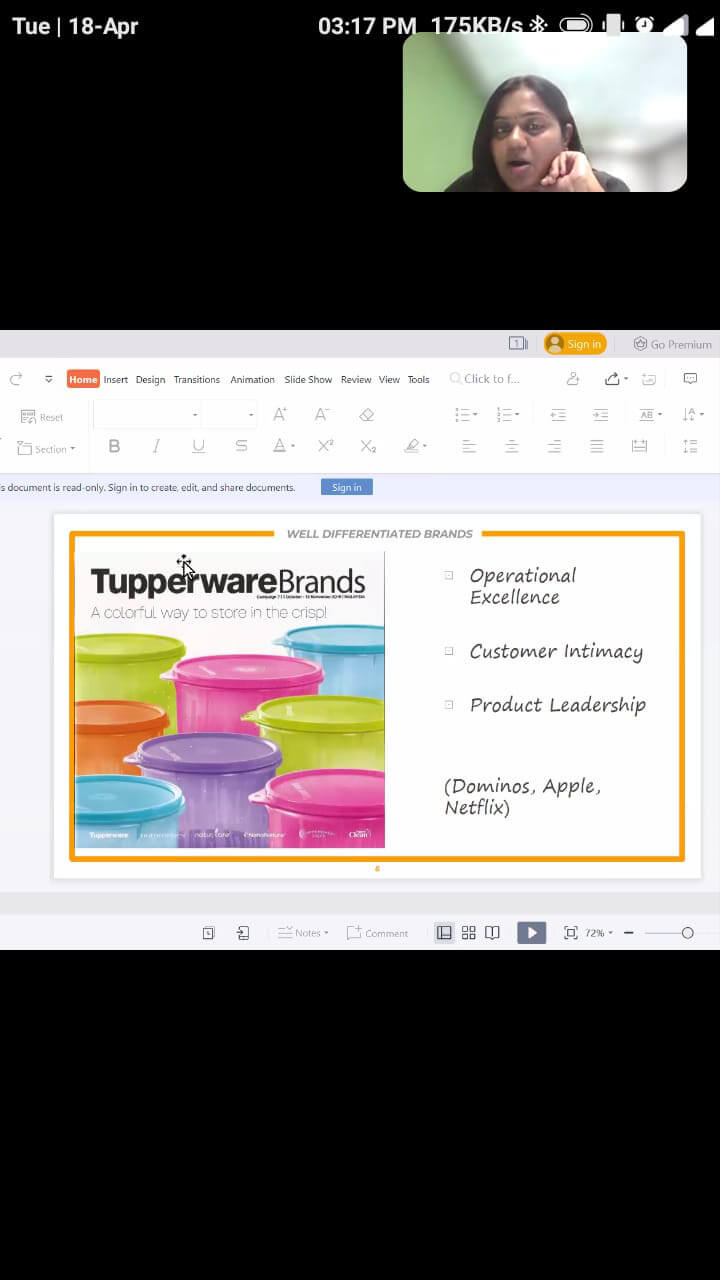Click the presenter's video thumbnail

(x=545, y=112)
